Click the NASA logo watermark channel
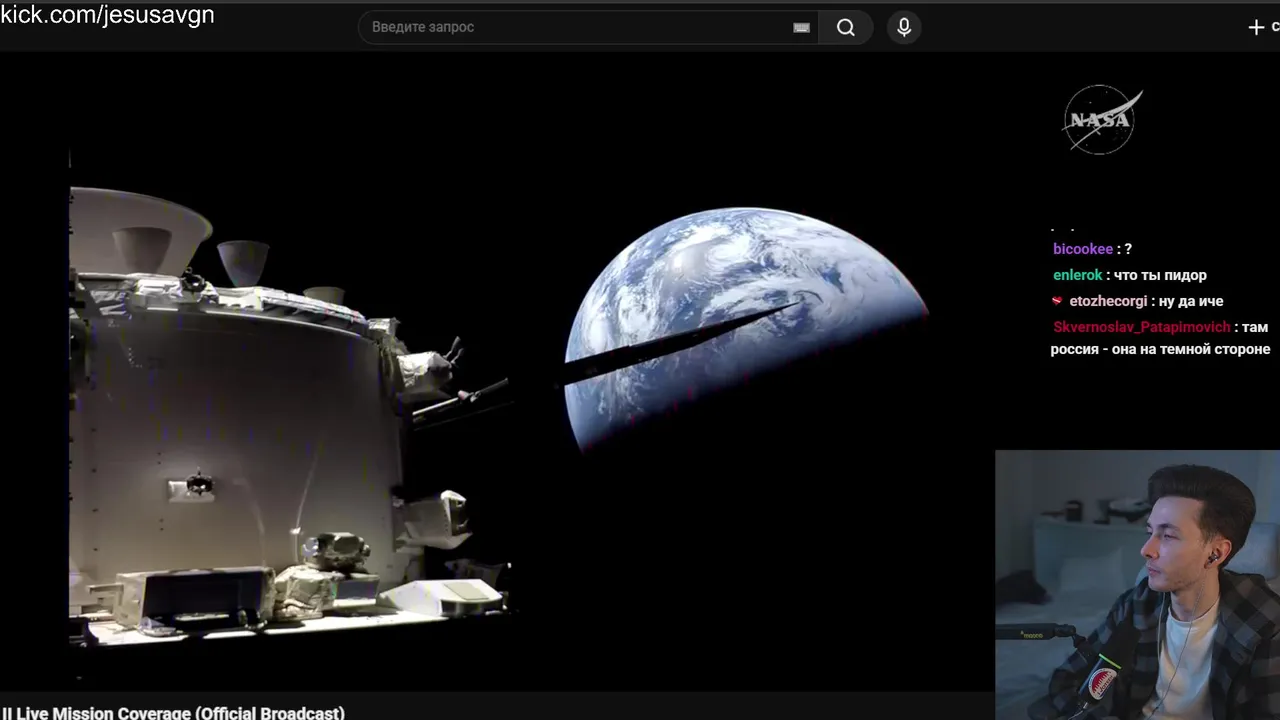 point(1102,120)
